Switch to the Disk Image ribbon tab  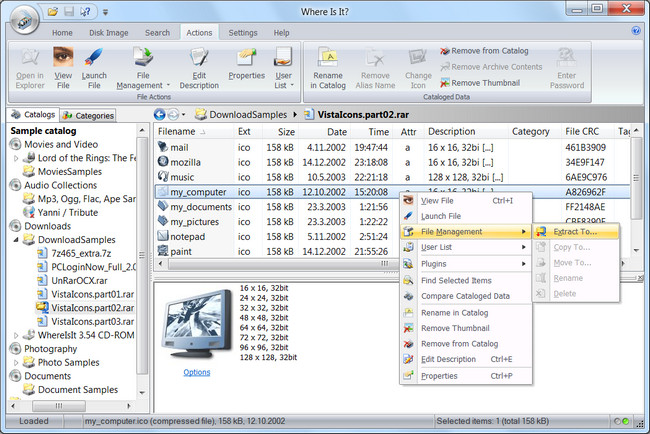[x=109, y=33]
